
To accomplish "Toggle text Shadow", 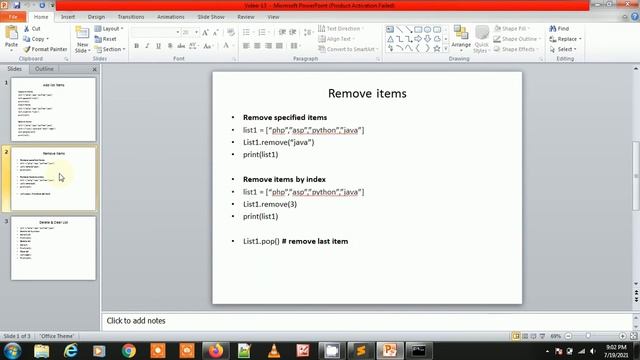I will [x=170, y=46].
